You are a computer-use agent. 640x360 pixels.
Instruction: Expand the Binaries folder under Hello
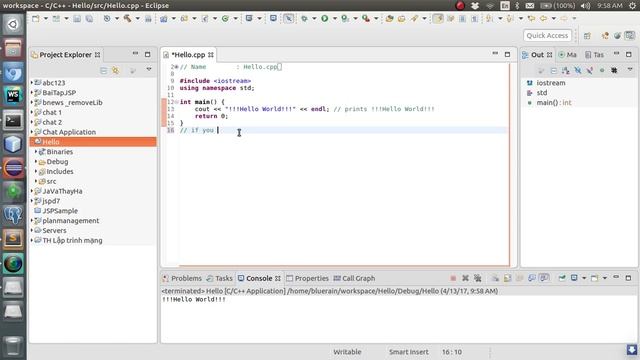[x=36, y=151]
